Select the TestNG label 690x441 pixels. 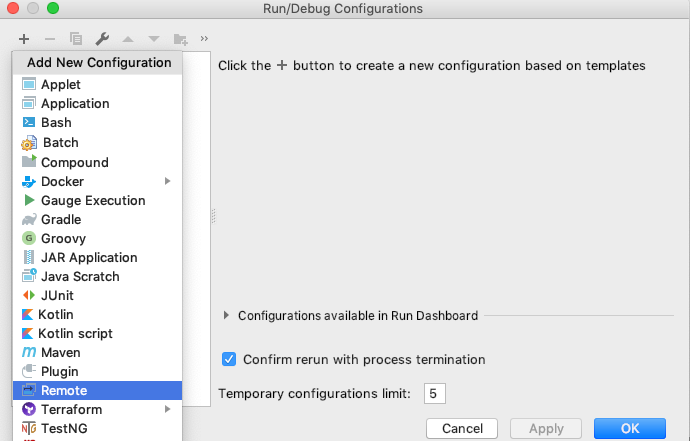[x=64, y=428]
